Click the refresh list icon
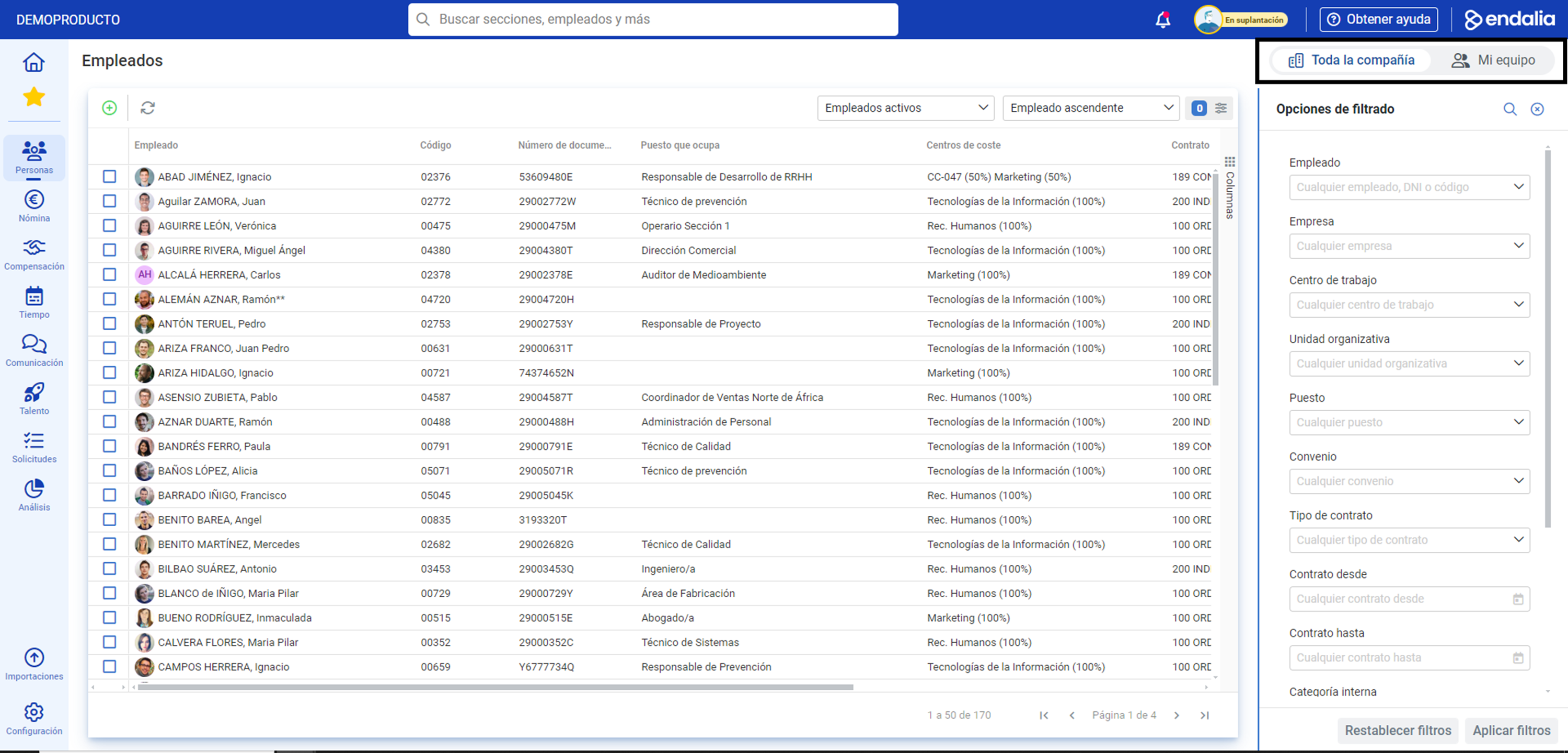This screenshot has width=1568, height=753. 147,108
